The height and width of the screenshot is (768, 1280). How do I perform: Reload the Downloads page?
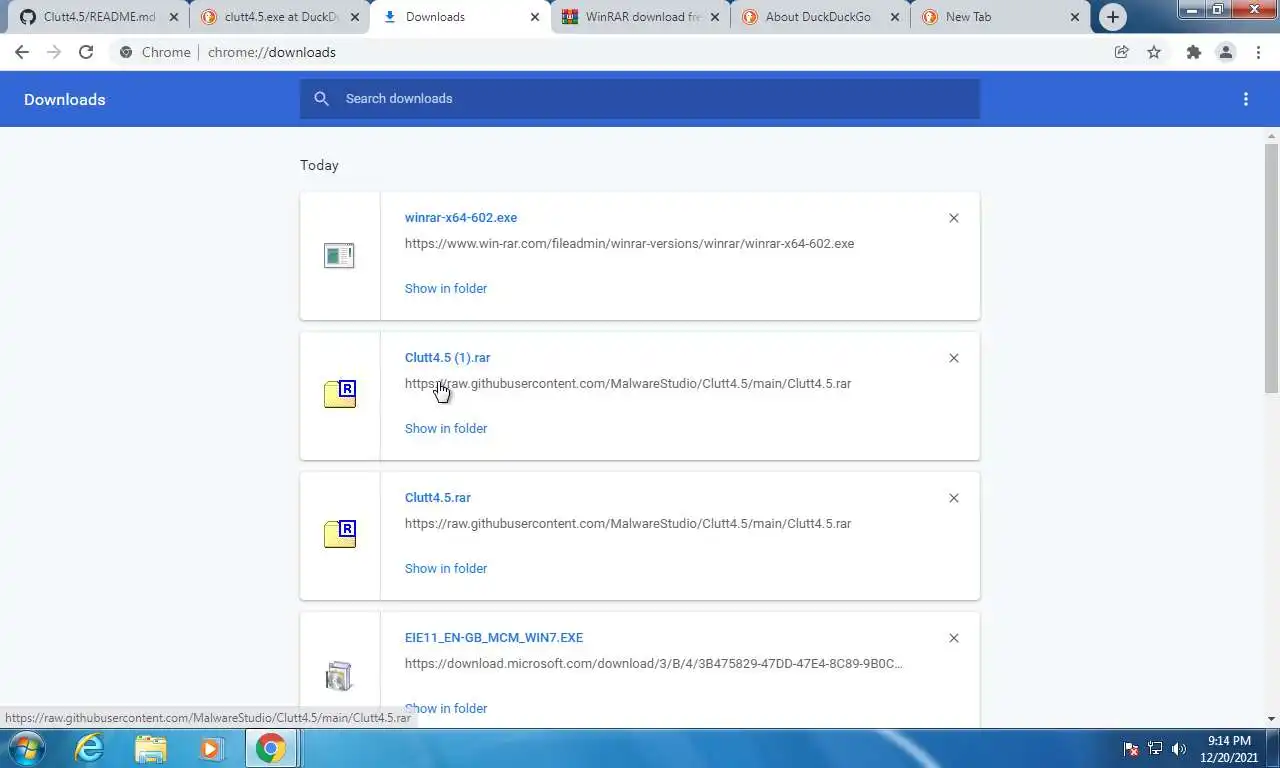pyautogui.click(x=86, y=52)
